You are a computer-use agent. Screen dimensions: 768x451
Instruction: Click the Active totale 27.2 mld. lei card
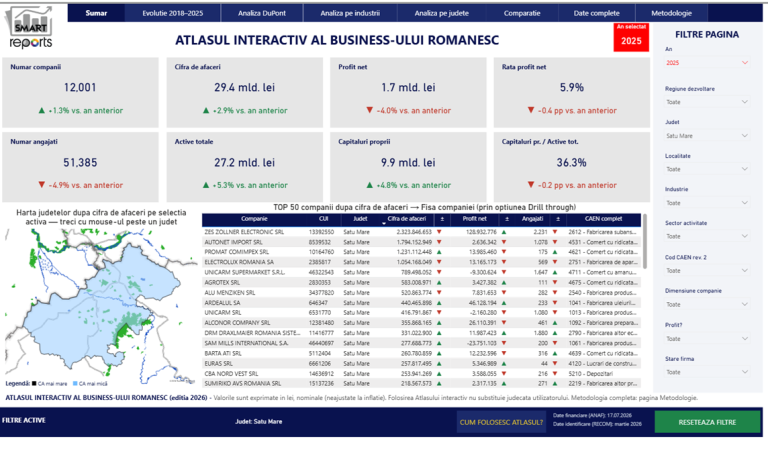point(244,167)
